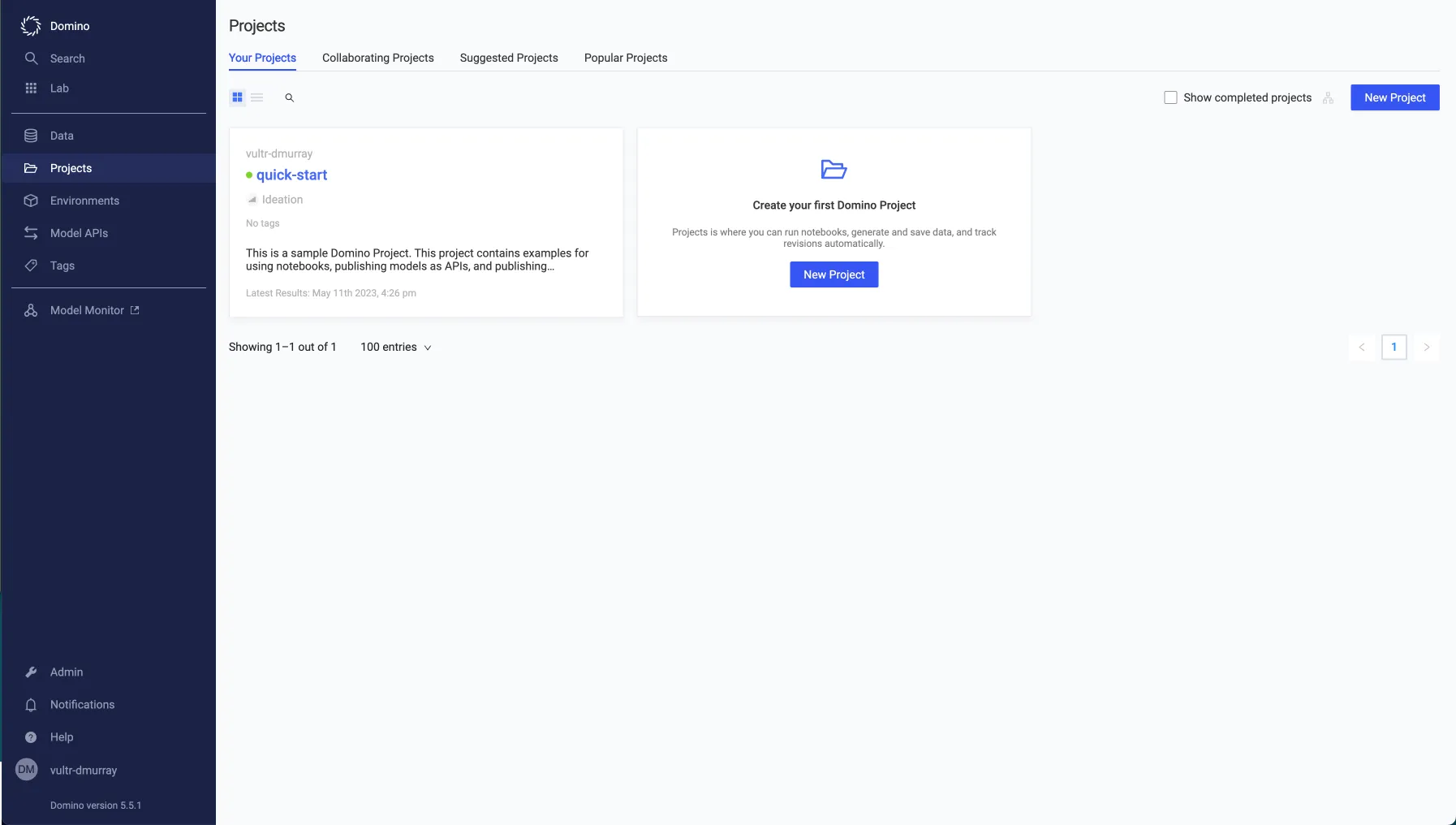Click New Project button in empty card
The width and height of the screenshot is (1456, 825).
834,274
